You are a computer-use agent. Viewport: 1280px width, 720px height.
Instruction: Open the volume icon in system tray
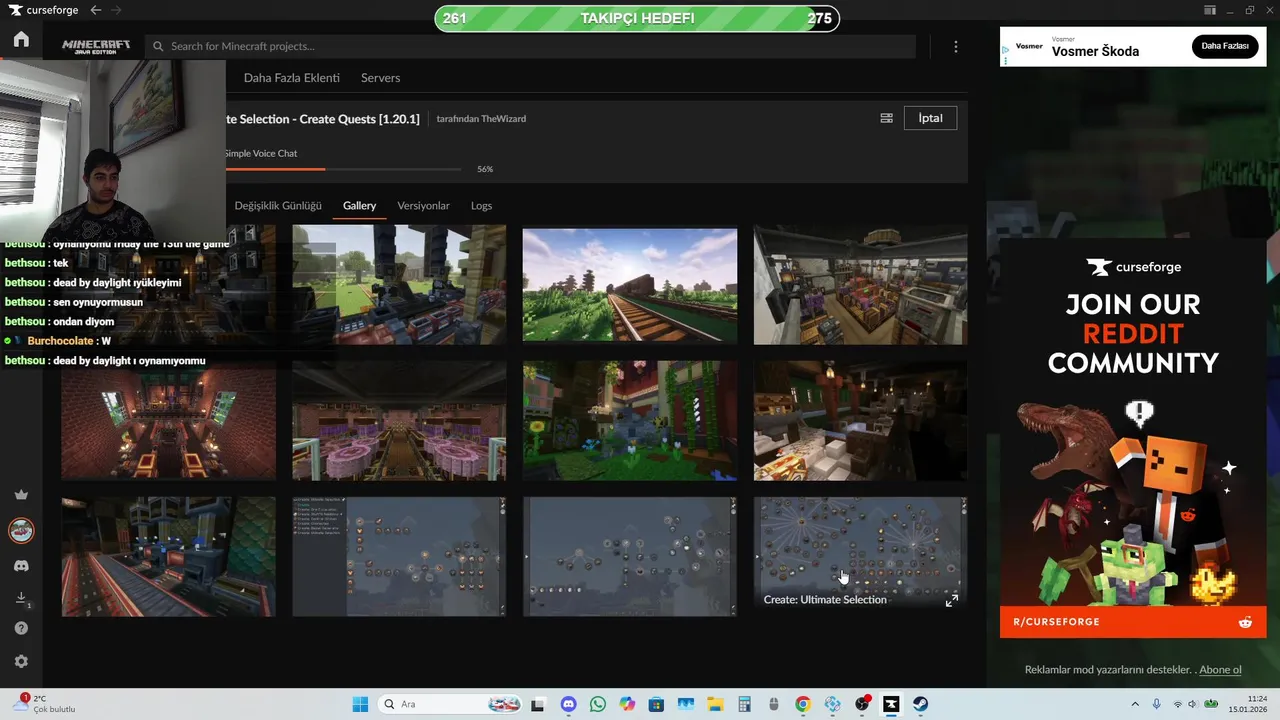click(1193, 704)
